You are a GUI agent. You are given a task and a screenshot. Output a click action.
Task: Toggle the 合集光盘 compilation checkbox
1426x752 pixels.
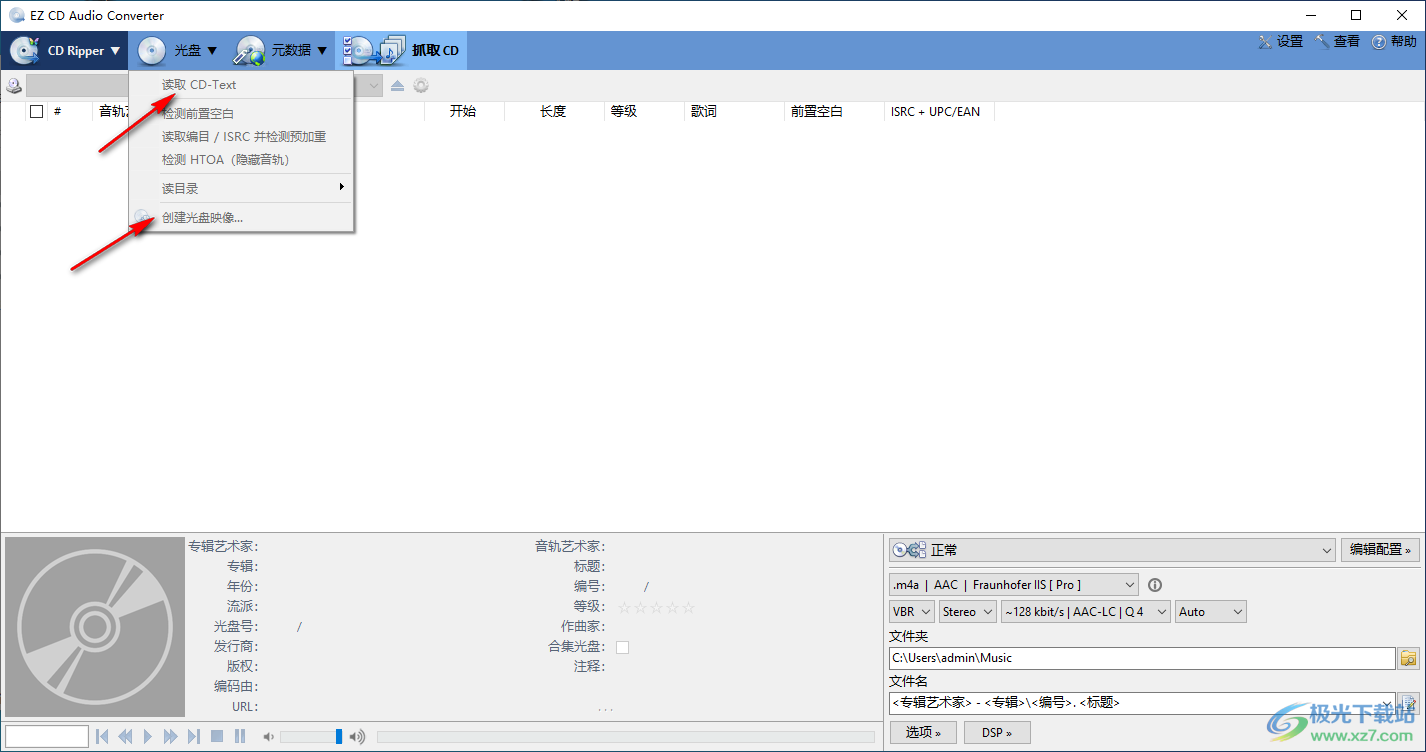pyautogui.click(x=622, y=647)
